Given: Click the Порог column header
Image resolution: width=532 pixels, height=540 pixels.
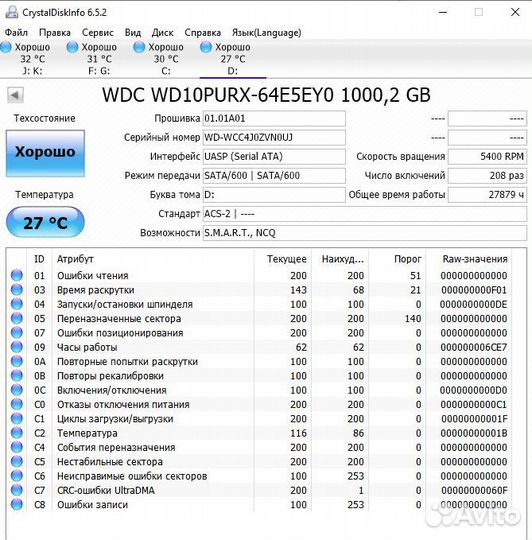Looking at the screenshot, I should click(397, 259).
